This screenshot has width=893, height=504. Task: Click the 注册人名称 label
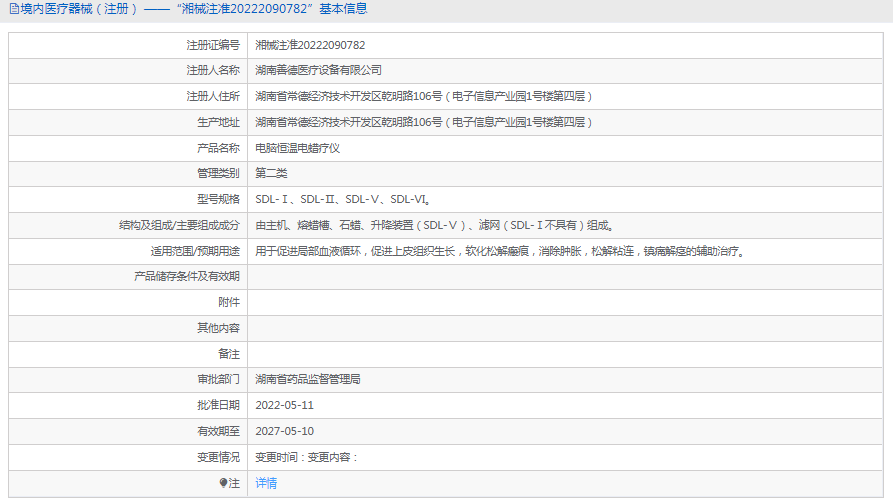tap(213, 70)
